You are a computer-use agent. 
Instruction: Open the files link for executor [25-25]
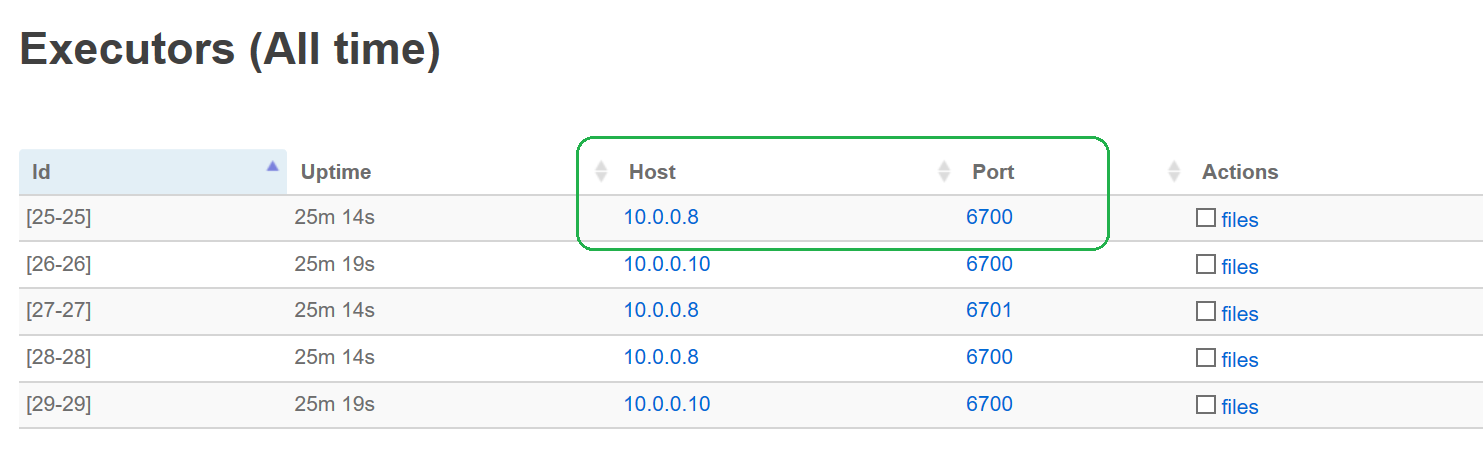(1239, 220)
